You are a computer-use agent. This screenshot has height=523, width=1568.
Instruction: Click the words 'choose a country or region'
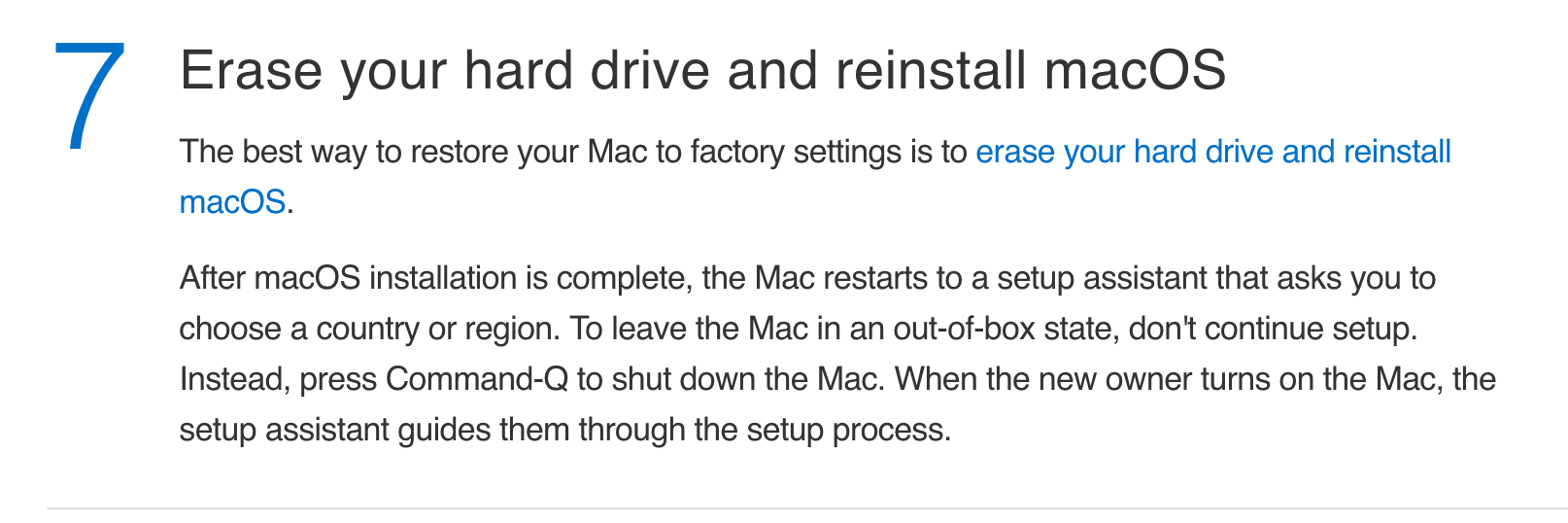[368, 329]
